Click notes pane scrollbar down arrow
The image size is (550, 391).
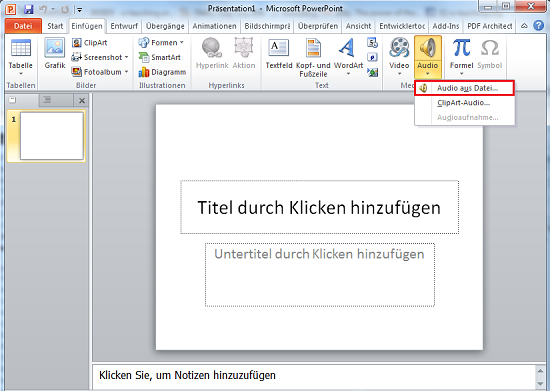tap(540, 384)
